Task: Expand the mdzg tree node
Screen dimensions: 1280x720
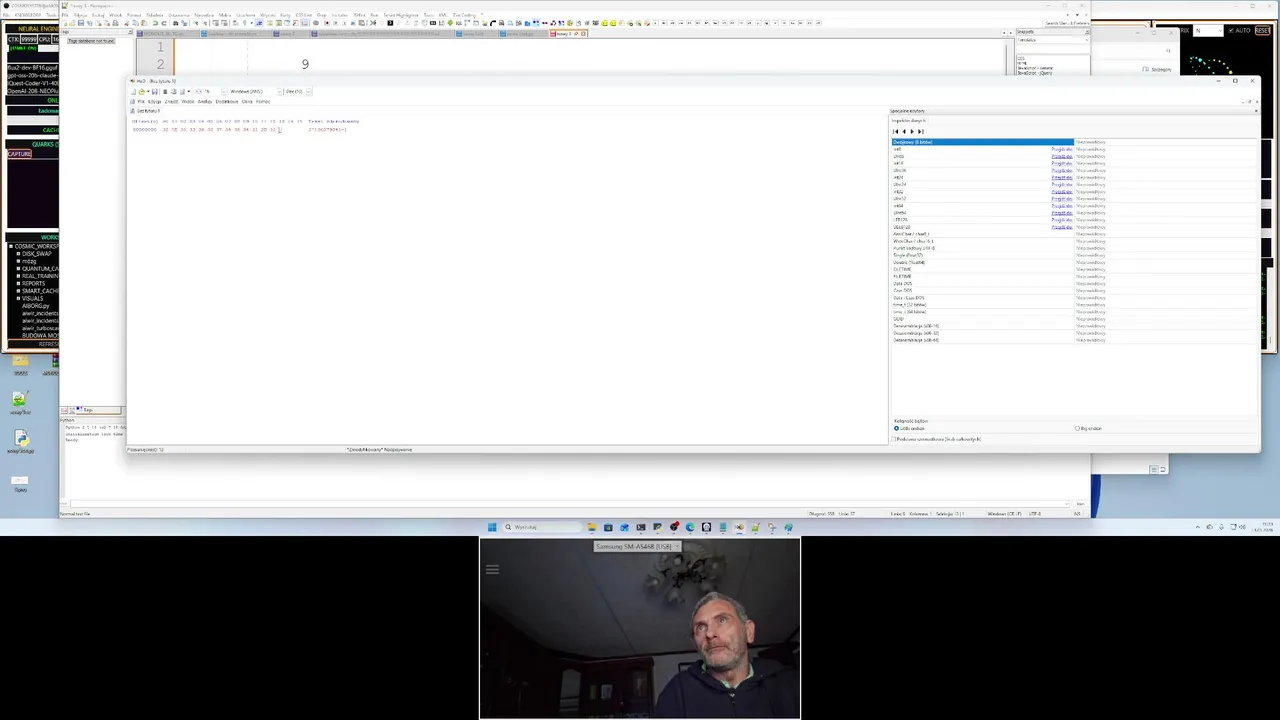Action: coord(18,261)
